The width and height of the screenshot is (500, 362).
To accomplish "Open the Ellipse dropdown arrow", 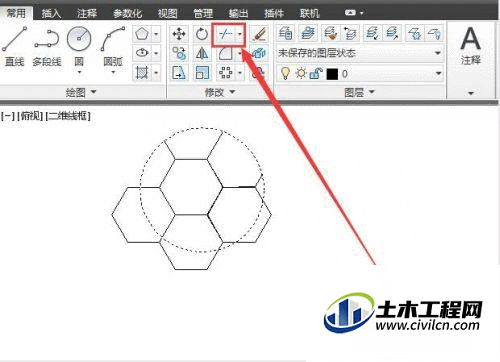I will tap(156, 53).
